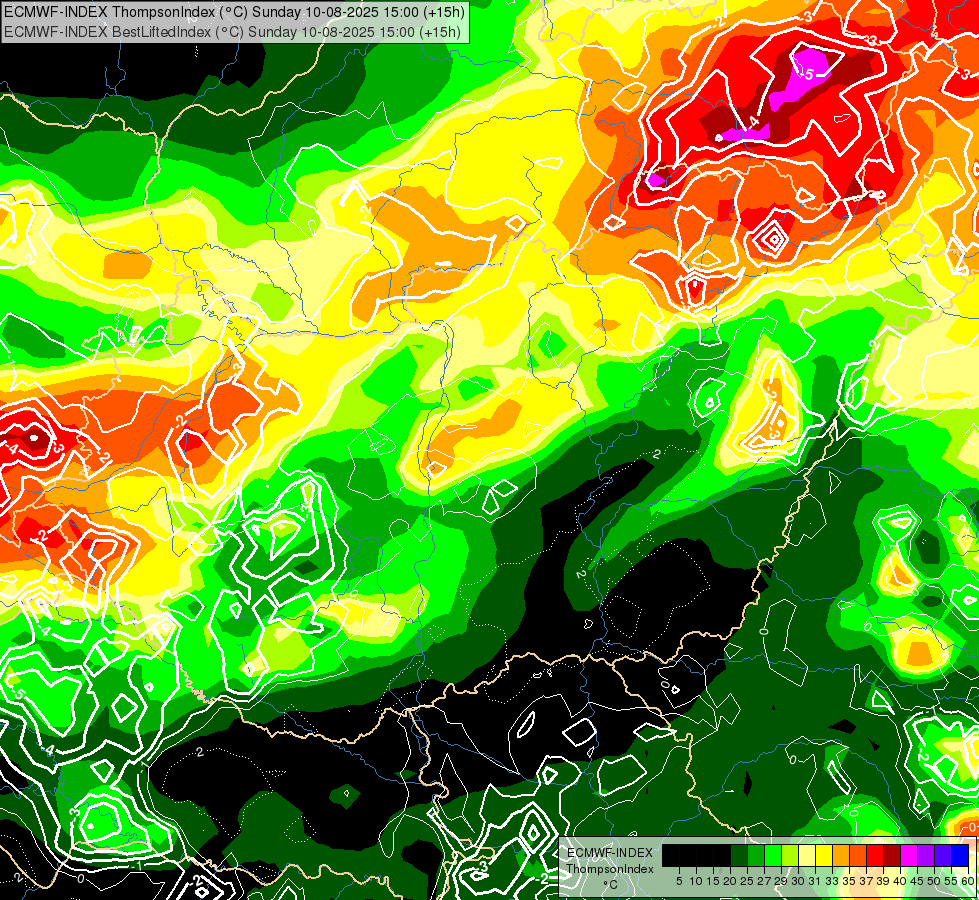Click the legend tick label '29'
The height and width of the screenshot is (900, 979).
(x=781, y=881)
